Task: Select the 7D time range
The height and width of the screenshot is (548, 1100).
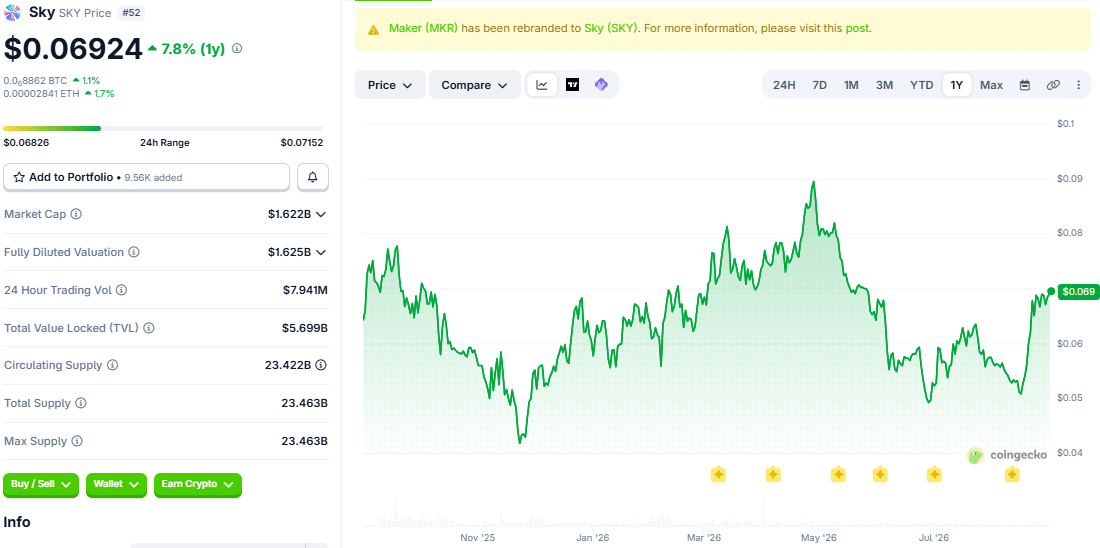Action: [819, 85]
